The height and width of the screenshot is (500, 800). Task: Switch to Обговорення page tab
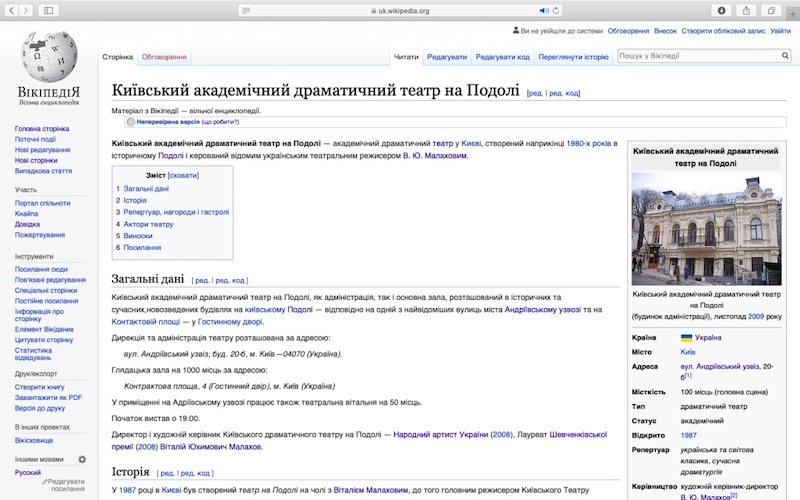pyautogui.click(x=164, y=57)
